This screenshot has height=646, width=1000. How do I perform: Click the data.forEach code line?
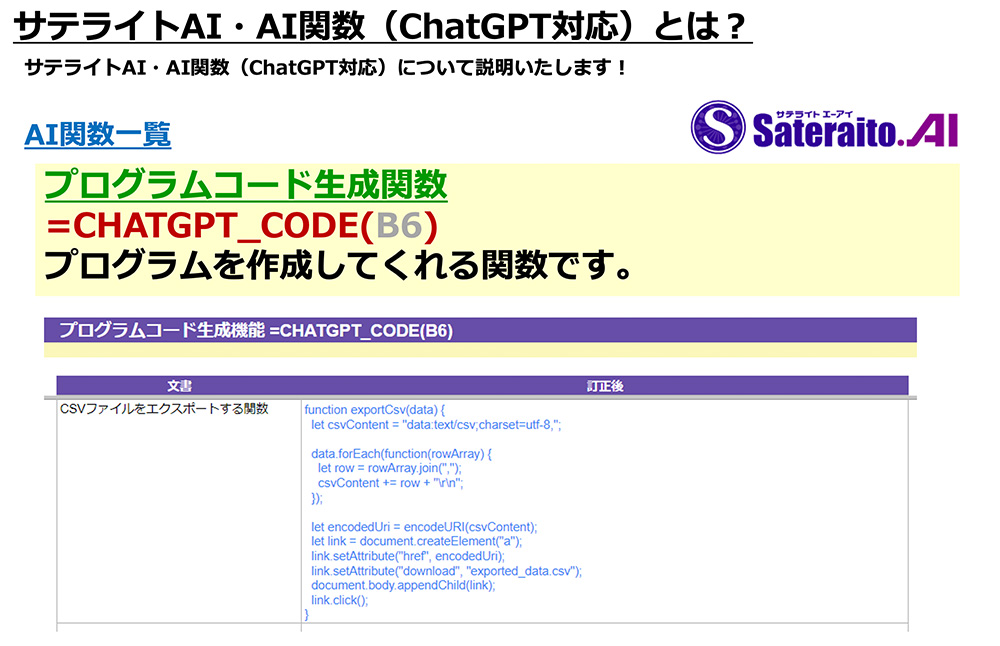click(x=402, y=453)
